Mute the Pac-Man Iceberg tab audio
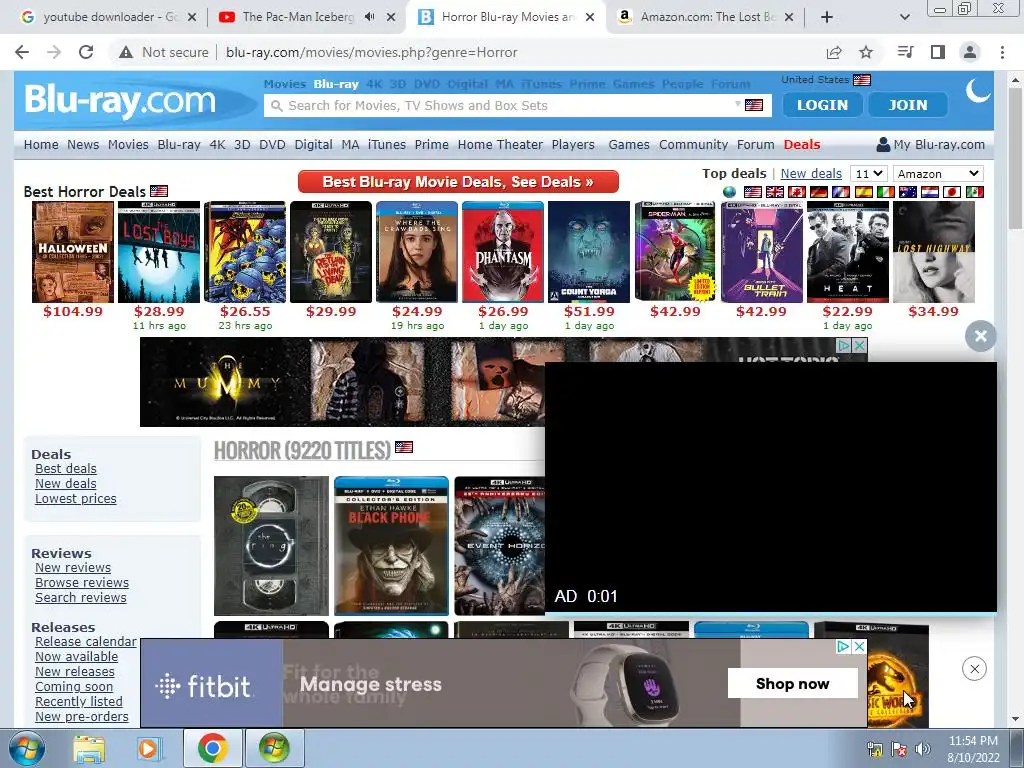Image resolution: width=1024 pixels, height=768 pixels. tap(369, 17)
